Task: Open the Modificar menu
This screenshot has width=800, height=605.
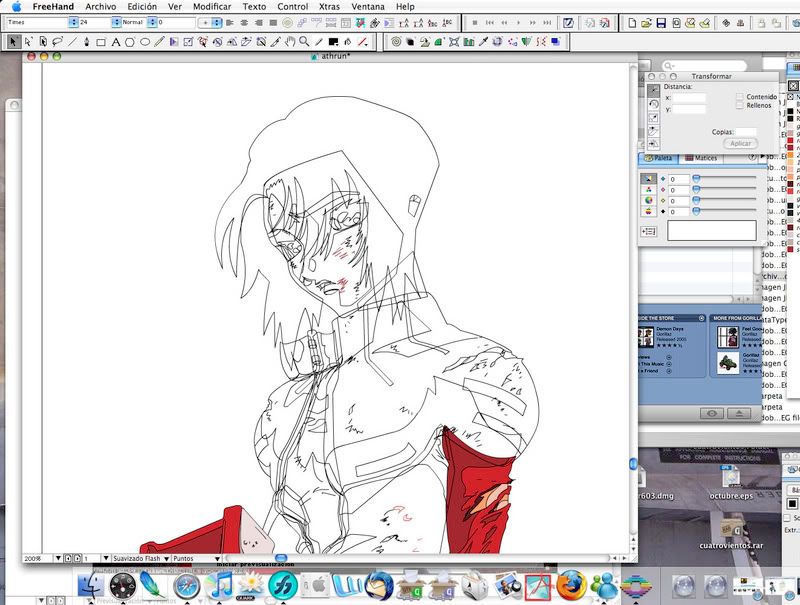Action: (212, 7)
